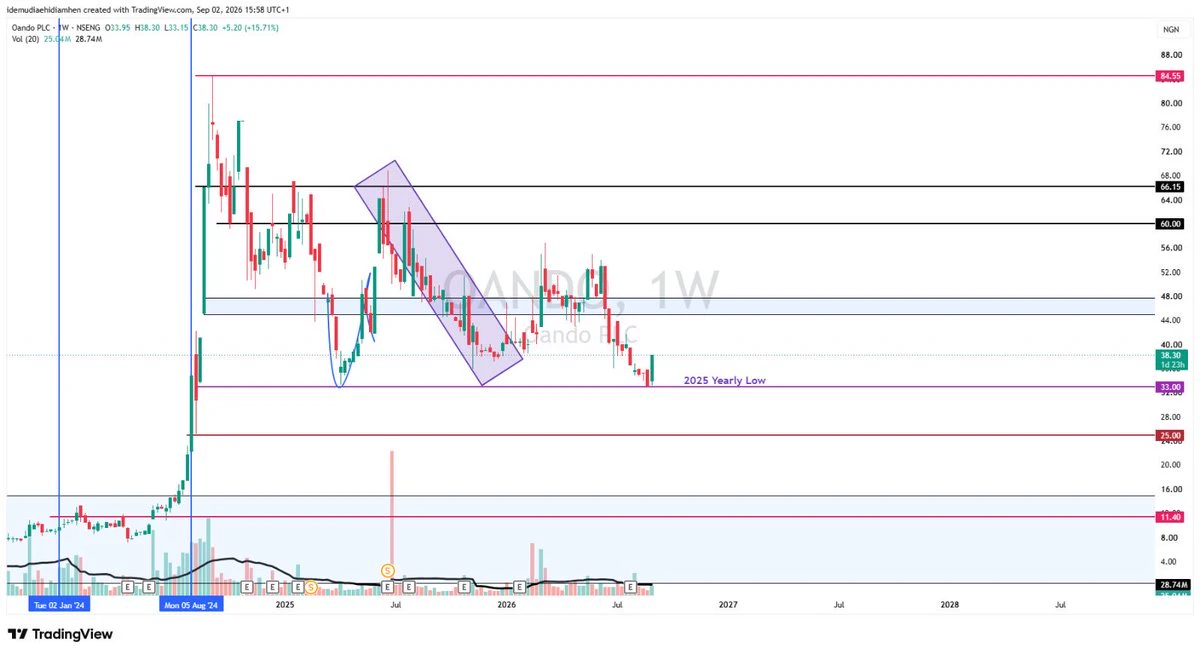The width and height of the screenshot is (1200, 654).
Task: Click the 2026 time axis label
Action: coord(506,605)
